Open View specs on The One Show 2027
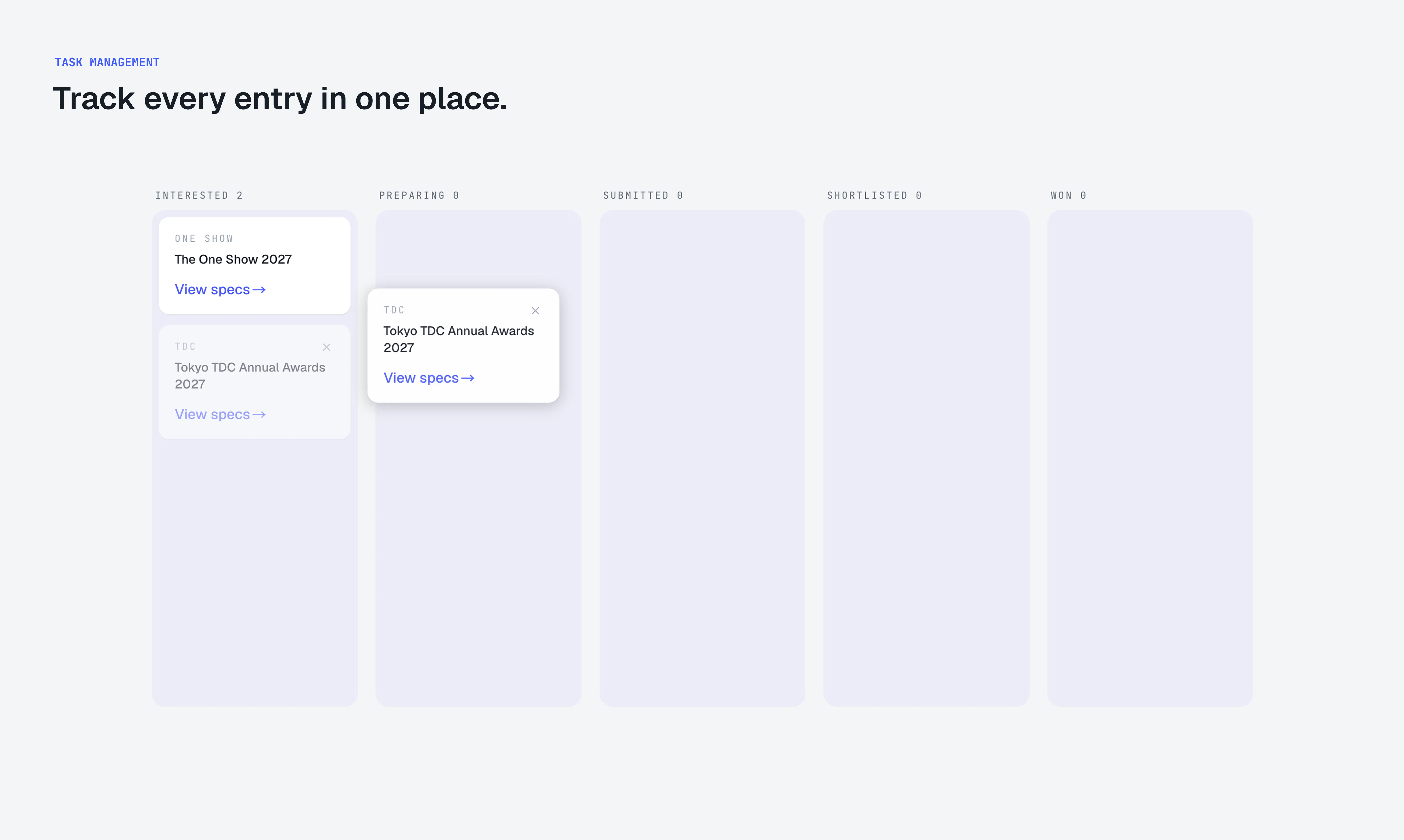The width and height of the screenshot is (1404, 840). (220, 290)
